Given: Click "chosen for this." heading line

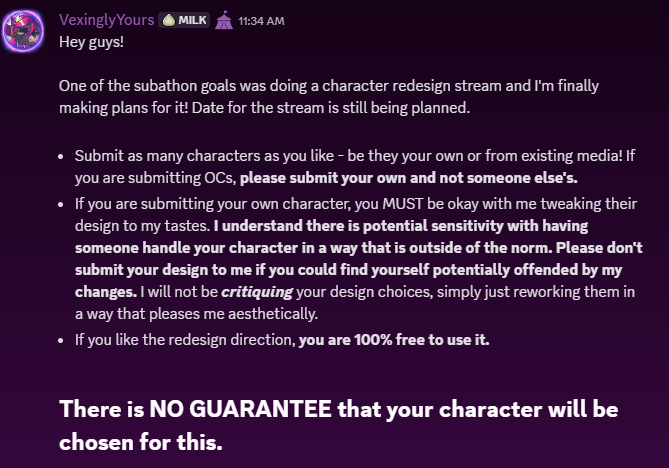Looking at the screenshot, I should 141,441.
